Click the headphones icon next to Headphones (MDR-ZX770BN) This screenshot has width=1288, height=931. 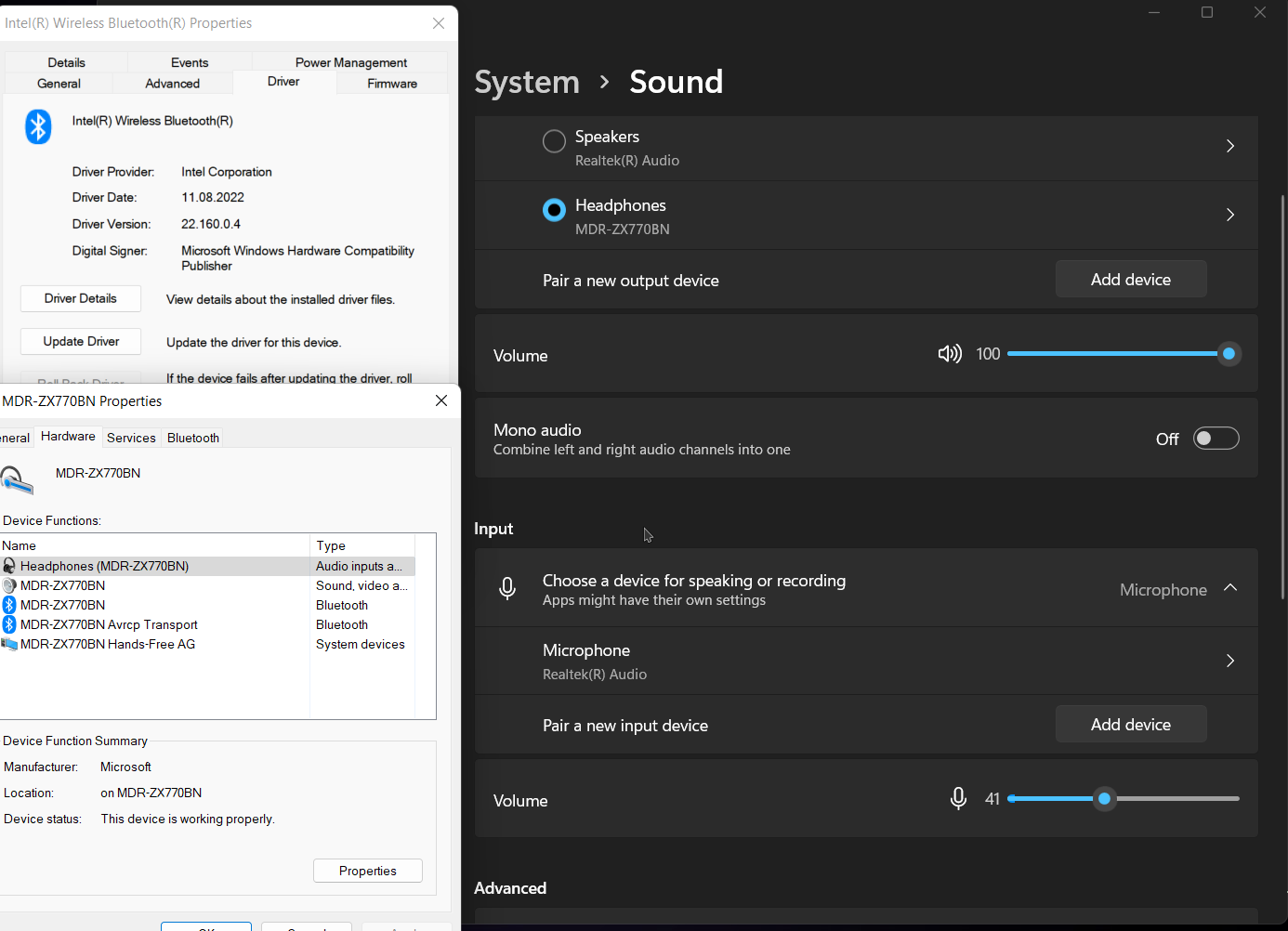8,566
